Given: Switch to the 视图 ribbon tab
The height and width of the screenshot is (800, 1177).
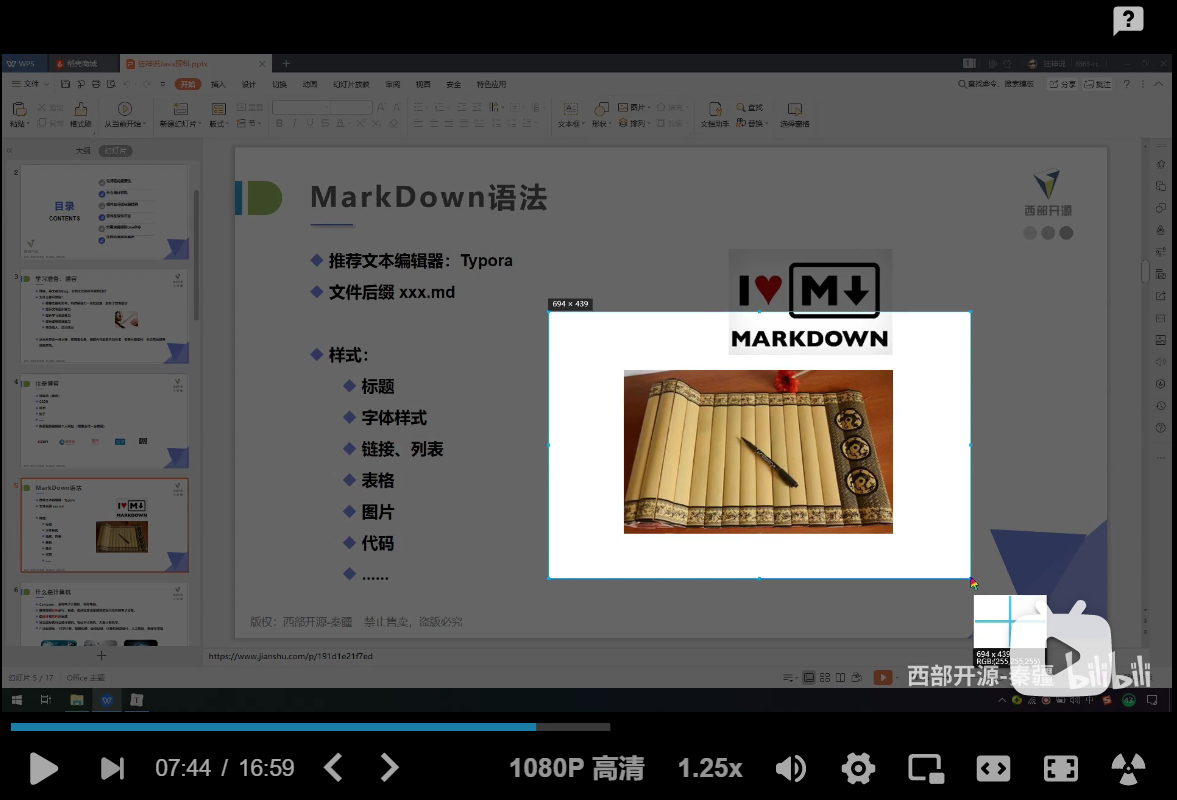Looking at the screenshot, I should pyautogui.click(x=423, y=84).
